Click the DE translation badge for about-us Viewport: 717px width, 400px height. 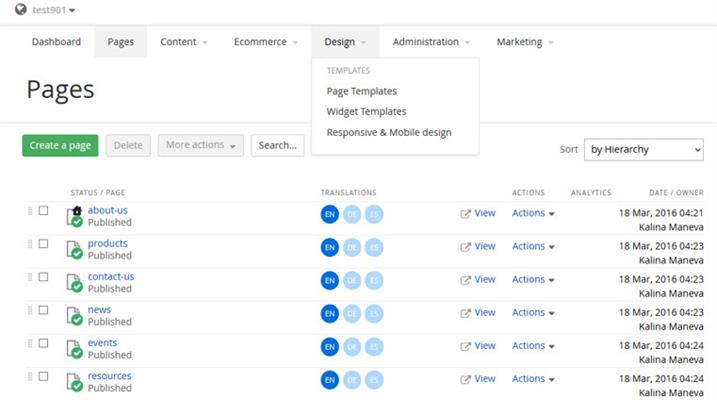(352, 214)
